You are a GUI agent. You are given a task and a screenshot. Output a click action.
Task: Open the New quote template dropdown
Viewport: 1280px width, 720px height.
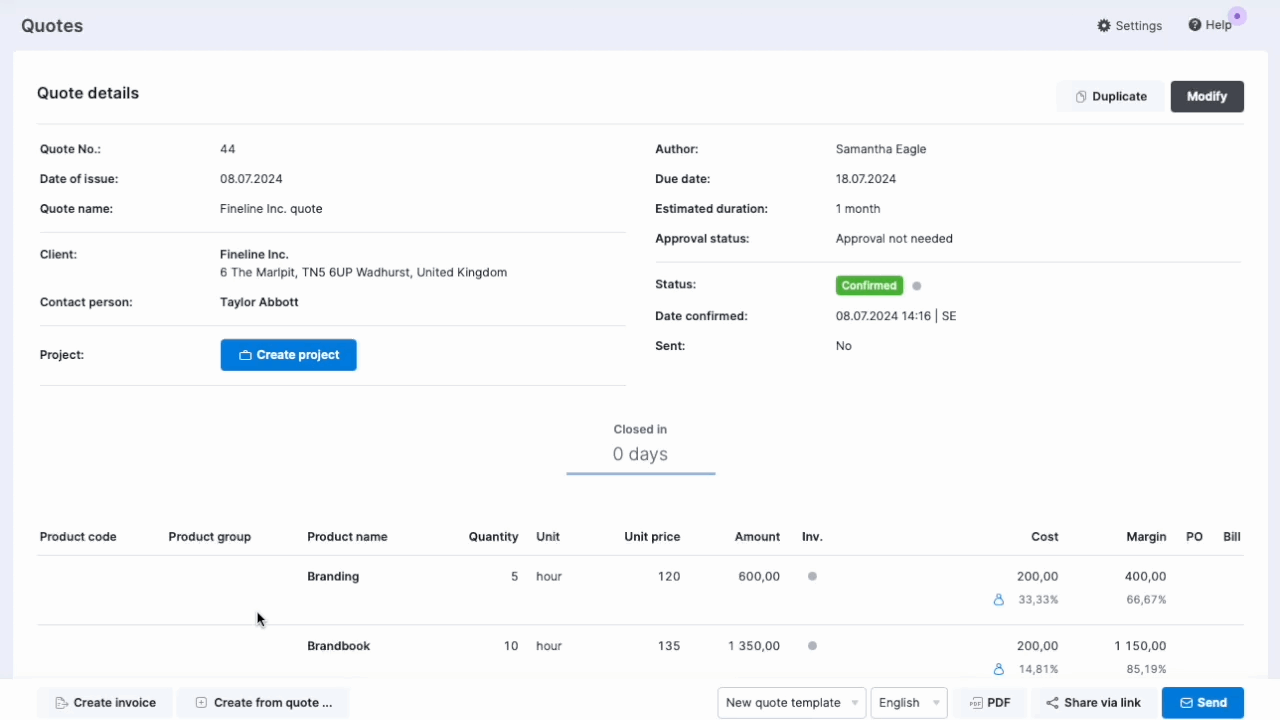(x=792, y=703)
